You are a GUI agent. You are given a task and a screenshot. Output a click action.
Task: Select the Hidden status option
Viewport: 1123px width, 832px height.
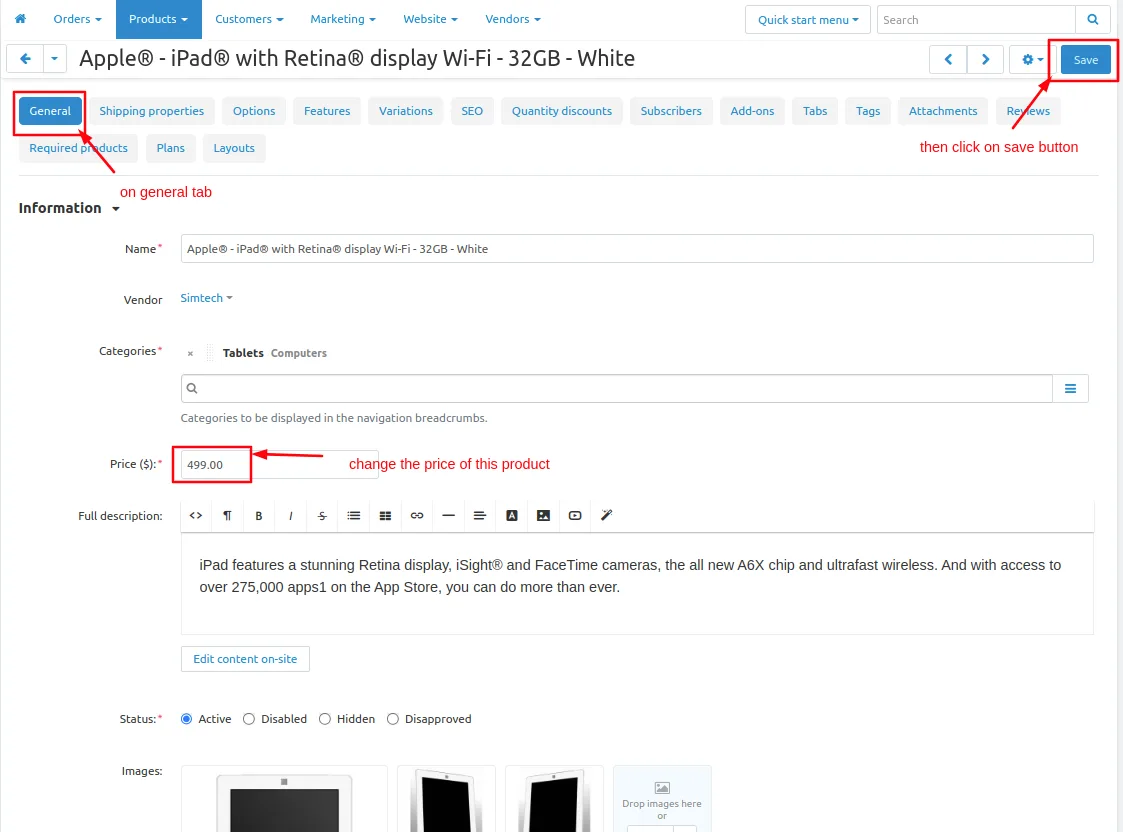[x=324, y=719]
